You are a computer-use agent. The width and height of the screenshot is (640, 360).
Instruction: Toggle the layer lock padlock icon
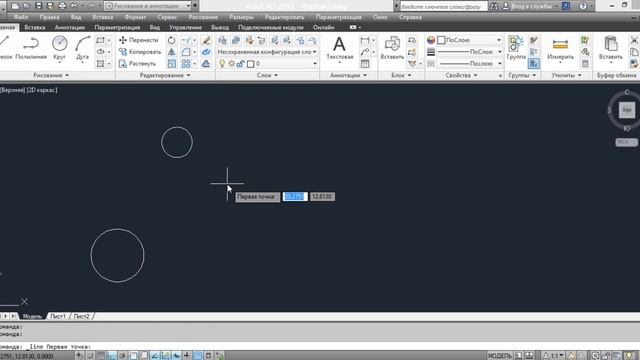tap(241, 64)
